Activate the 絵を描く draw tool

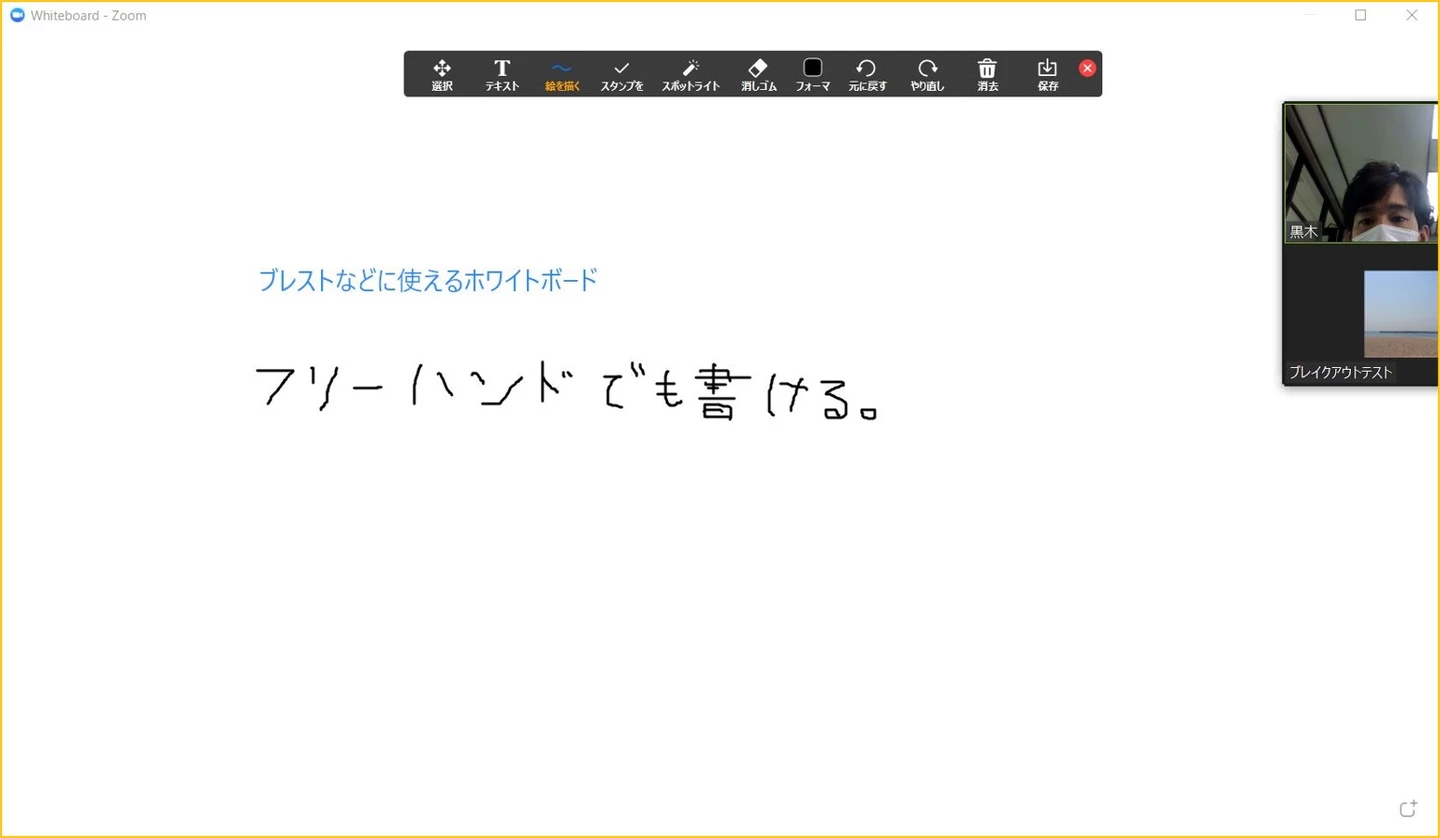point(562,75)
